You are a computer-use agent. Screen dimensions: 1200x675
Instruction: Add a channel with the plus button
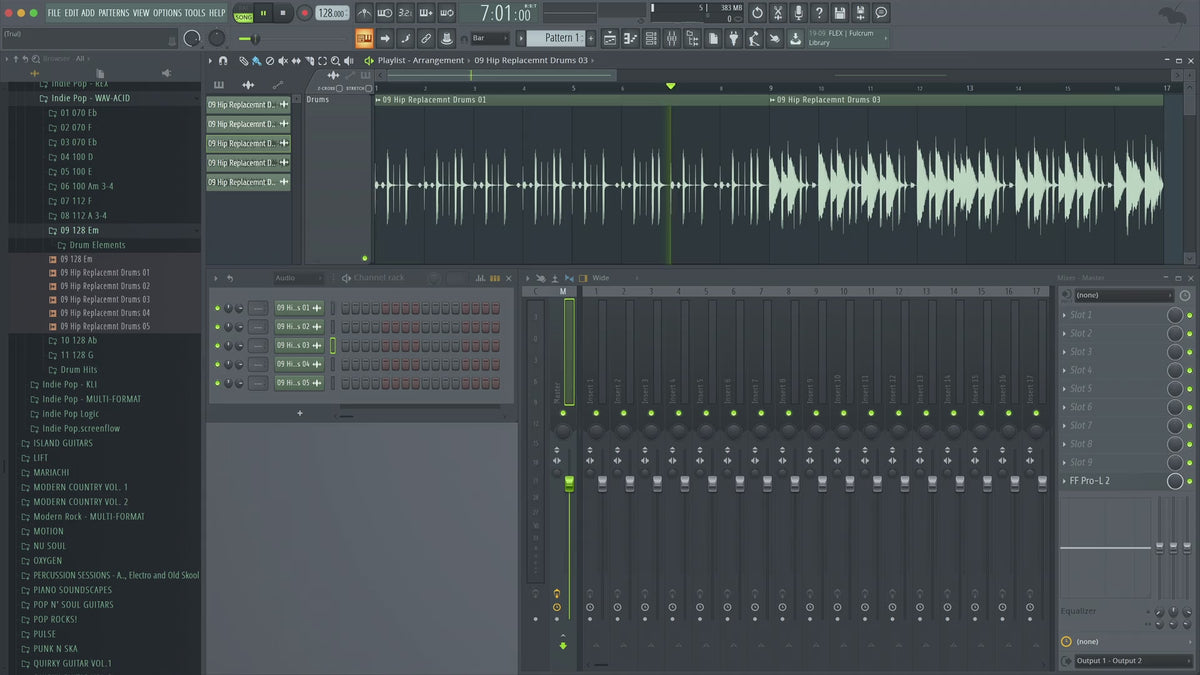coord(299,413)
